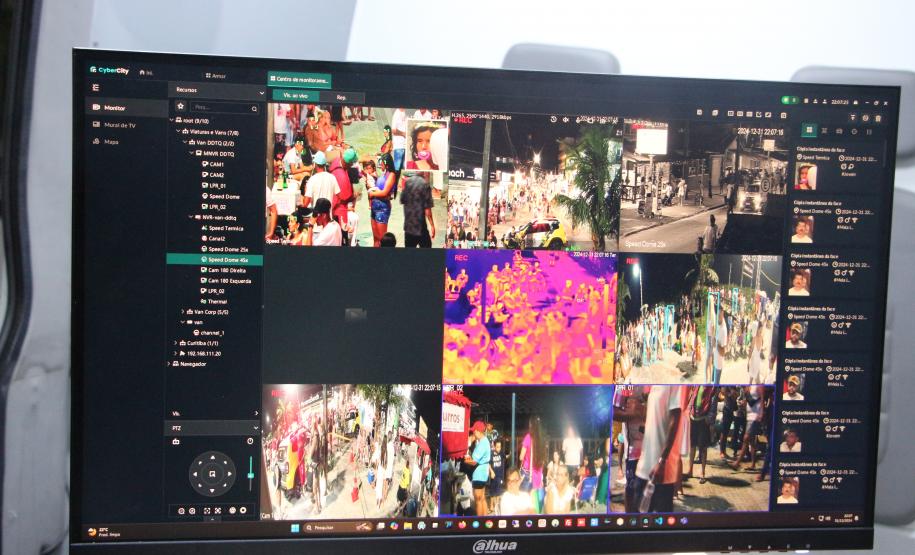915x555 pixels.
Task: Click the PTZ center locate button
Action: coord(213,472)
